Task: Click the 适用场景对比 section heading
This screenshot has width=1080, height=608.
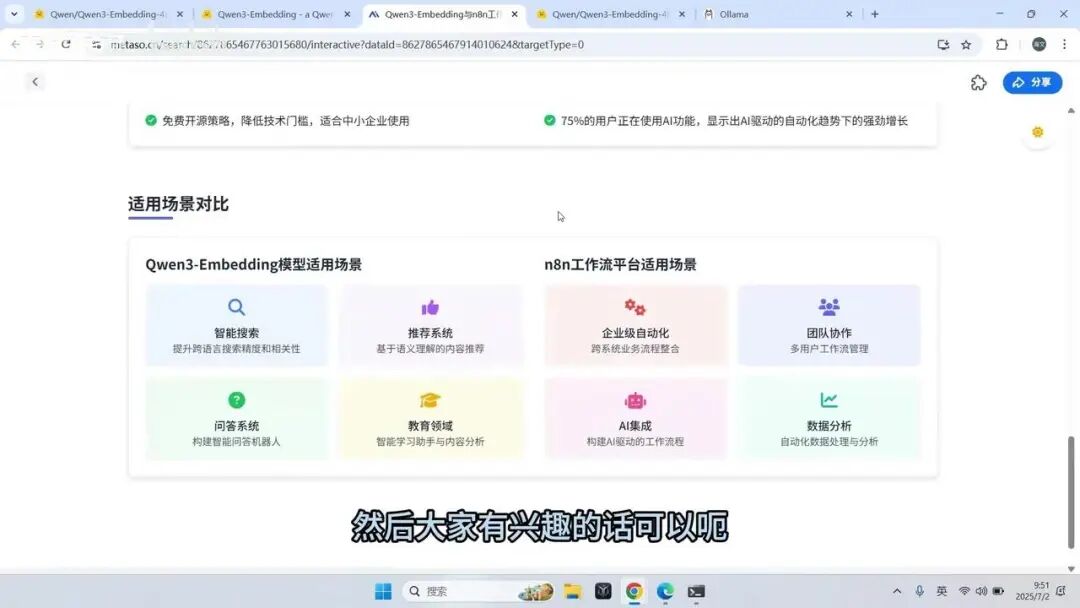Action: click(x=178, y=204)
